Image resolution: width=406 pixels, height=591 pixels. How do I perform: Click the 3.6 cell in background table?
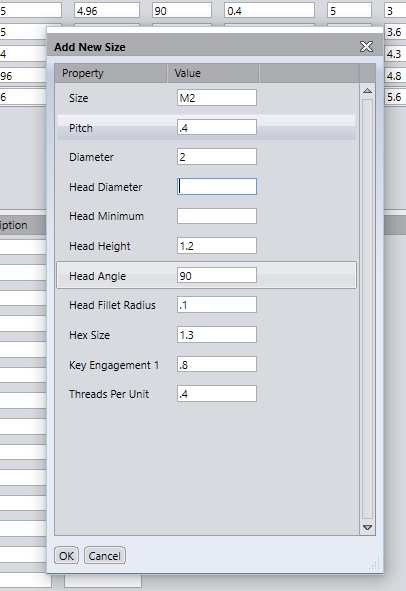pyautogui.click(x=395, y=32)
